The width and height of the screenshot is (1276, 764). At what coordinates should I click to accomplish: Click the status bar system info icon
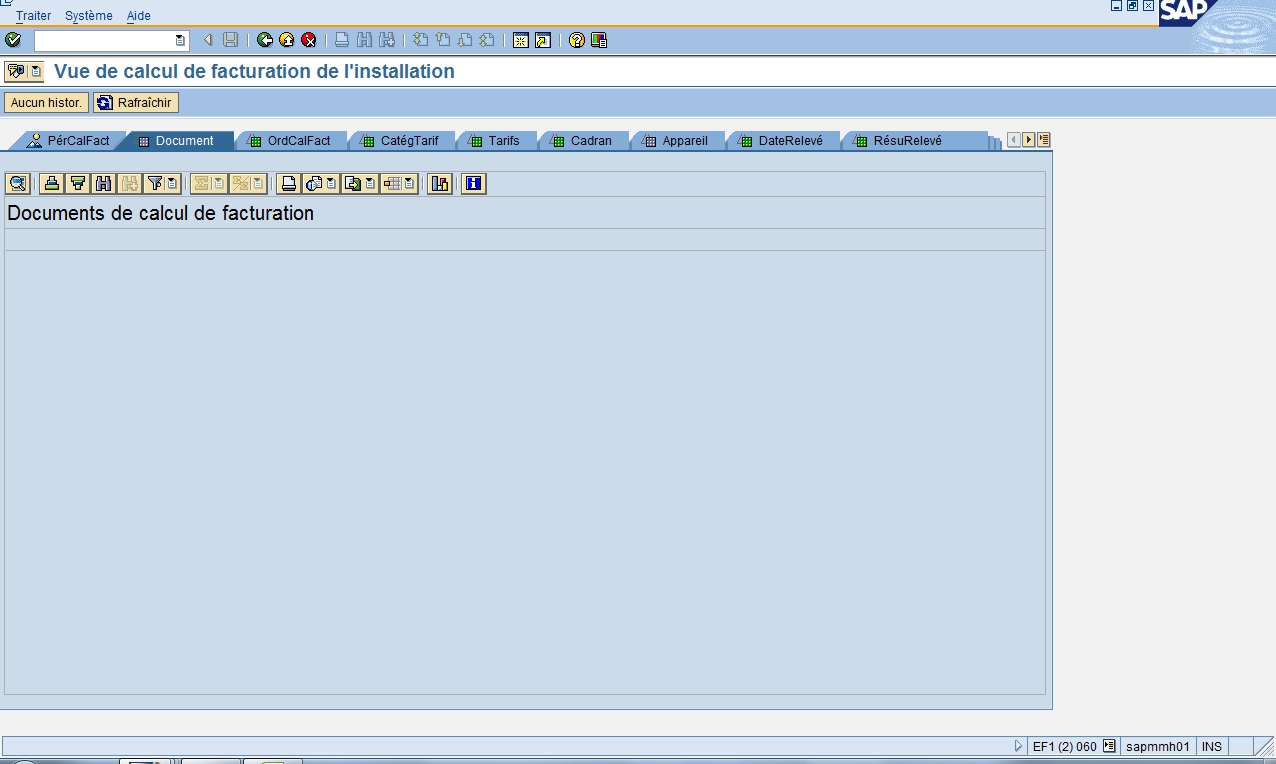pos(1109,746)
